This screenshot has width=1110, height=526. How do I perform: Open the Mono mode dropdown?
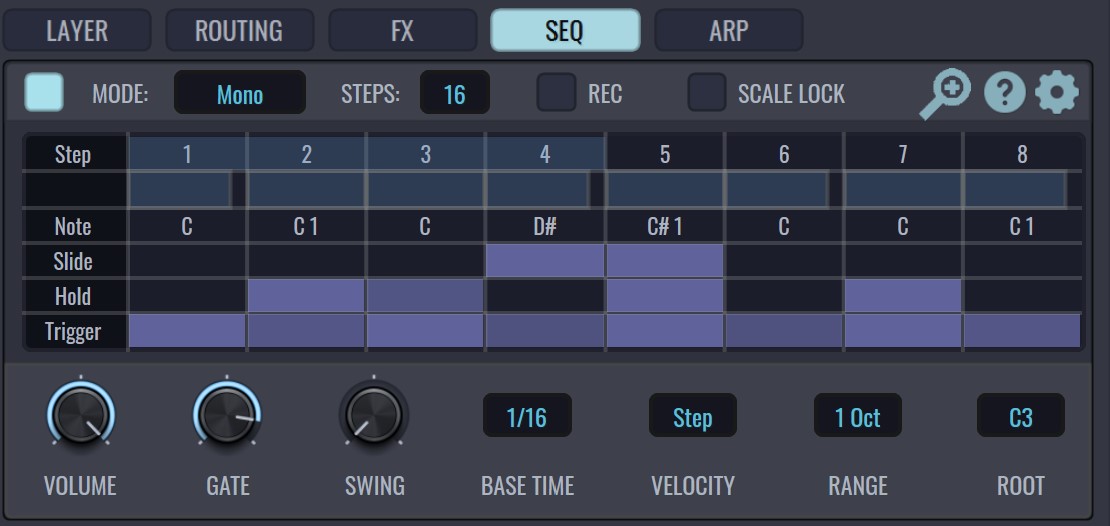(x=240, y=93)
